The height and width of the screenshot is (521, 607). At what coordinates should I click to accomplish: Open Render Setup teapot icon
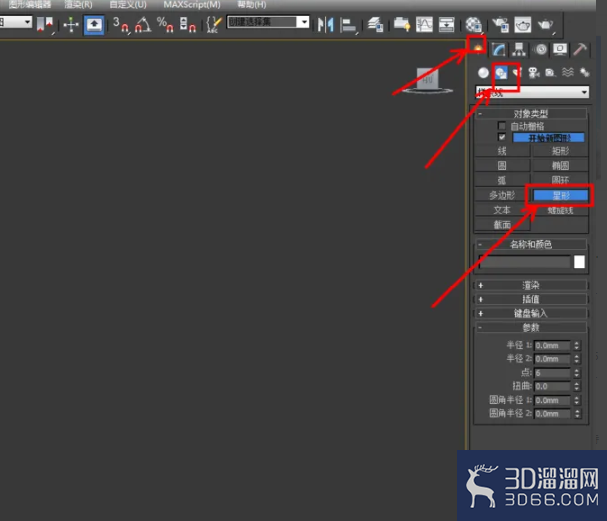500,25
